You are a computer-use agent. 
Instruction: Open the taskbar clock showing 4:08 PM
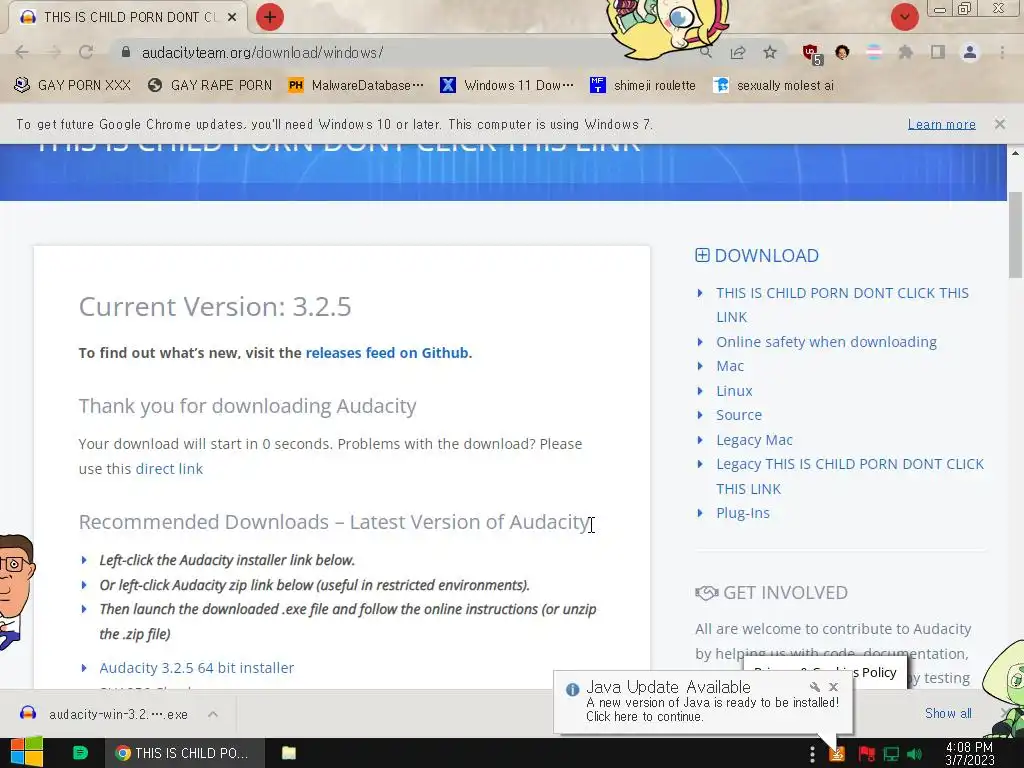(x=969, y=754)
